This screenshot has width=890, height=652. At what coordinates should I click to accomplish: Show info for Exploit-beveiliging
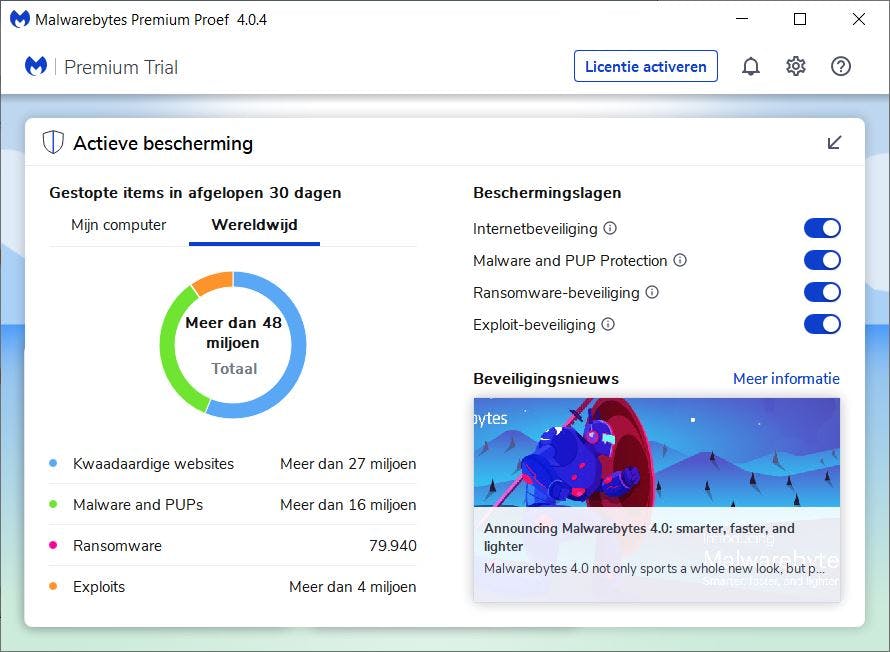tap(607, 324)
